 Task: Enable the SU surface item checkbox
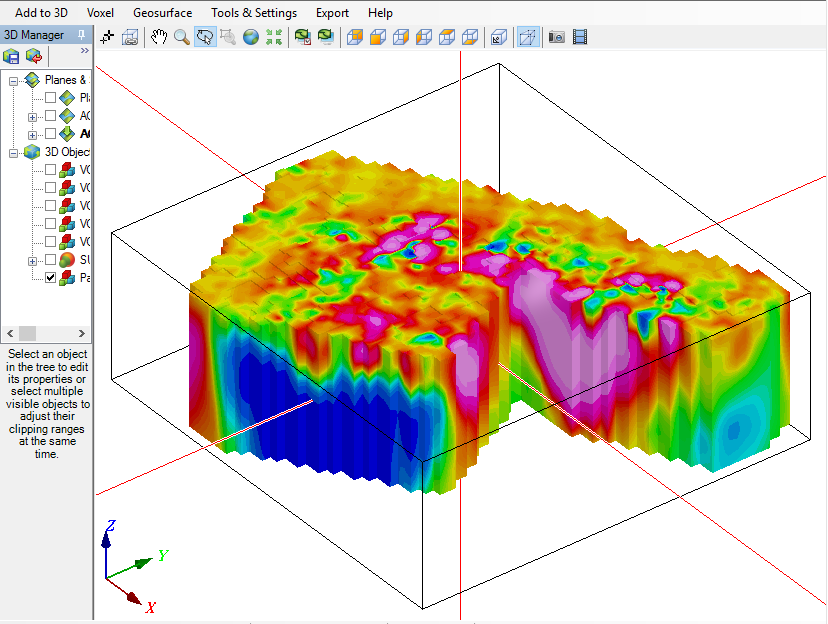51,260
